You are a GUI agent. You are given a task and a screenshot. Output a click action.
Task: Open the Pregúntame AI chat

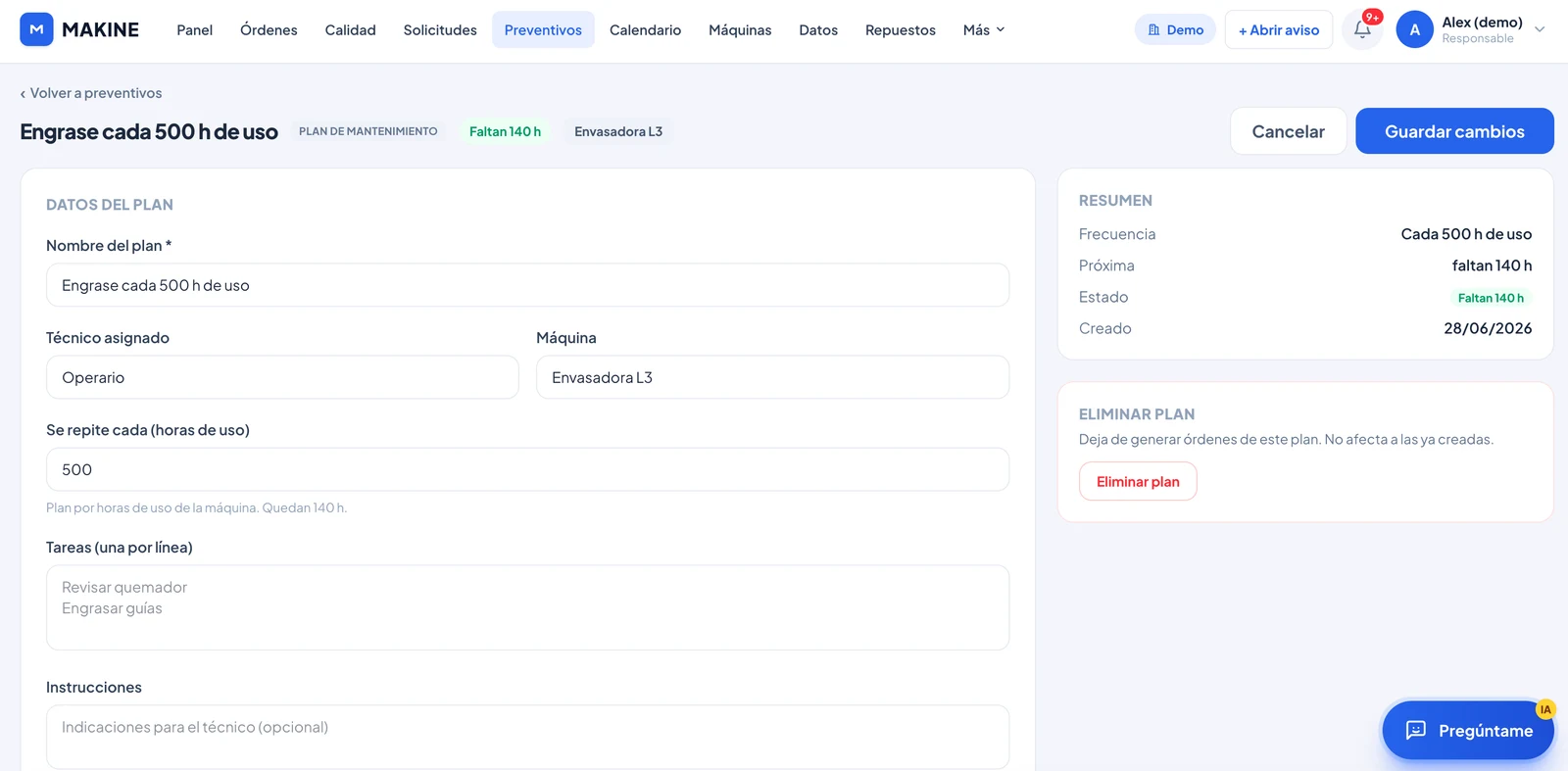(x=1467, y=730)
